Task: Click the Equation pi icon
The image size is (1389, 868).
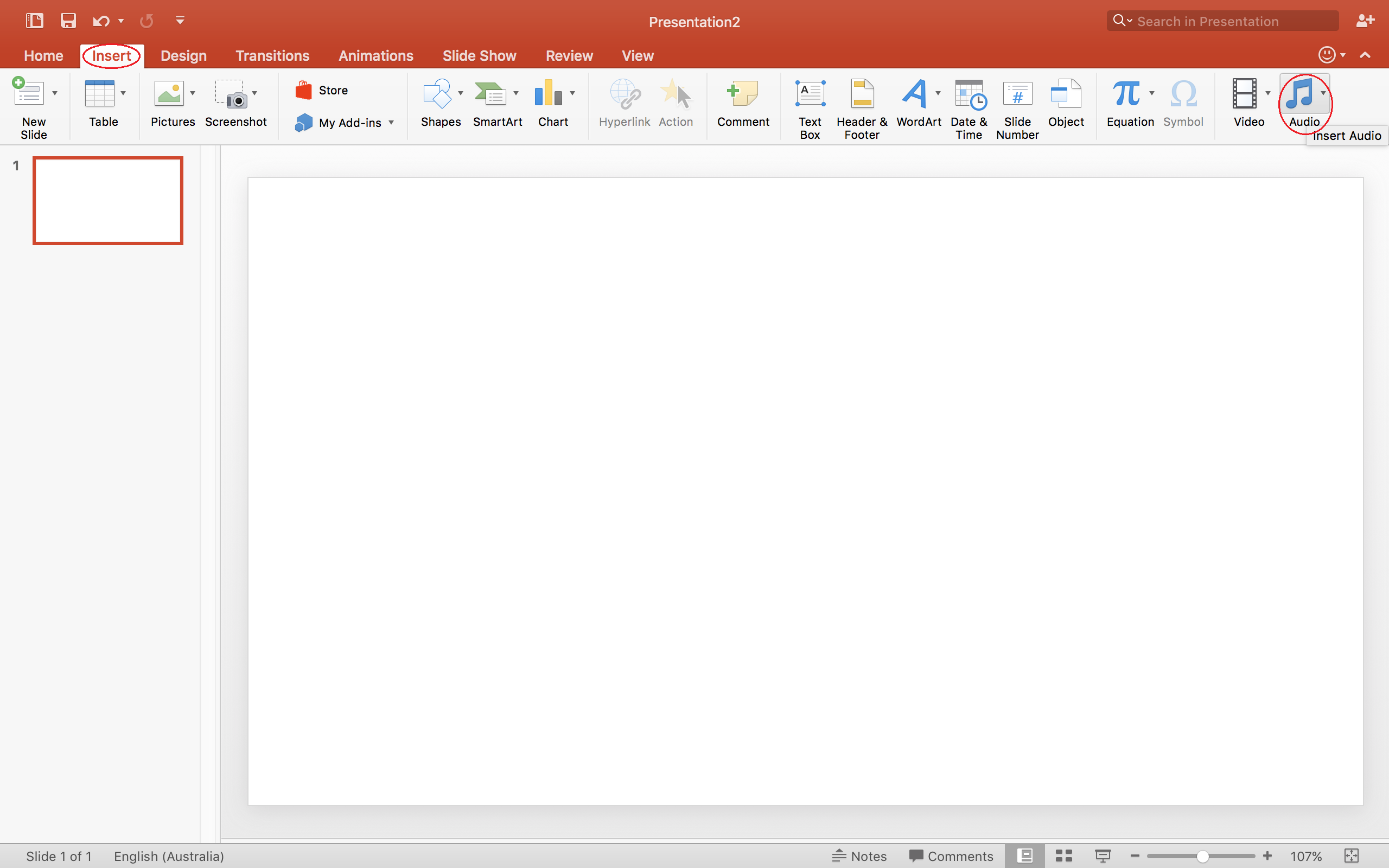Action: pyautogui.click(x=1126, y=93)
